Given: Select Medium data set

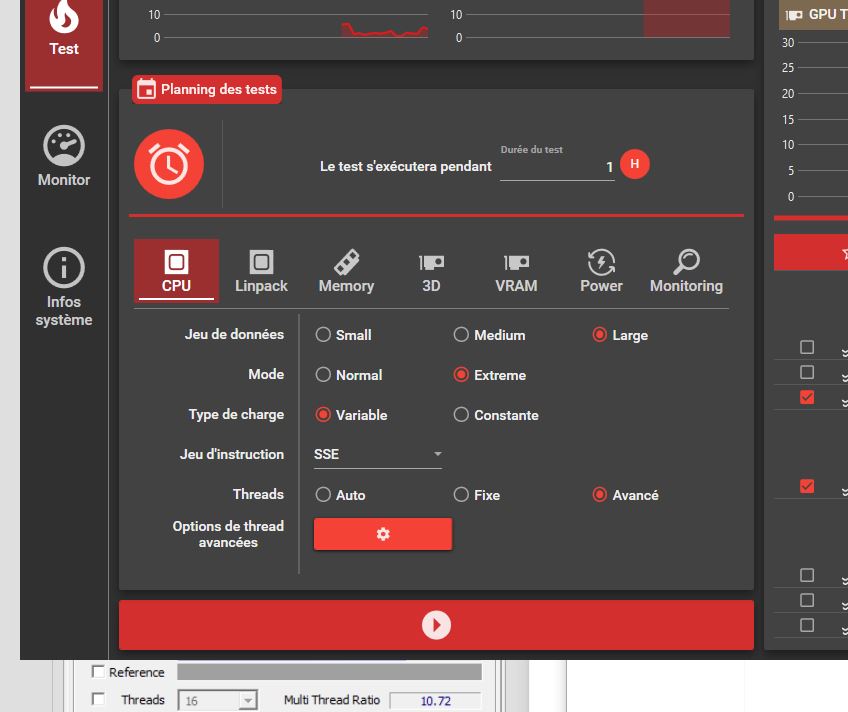Looking at the screenshot, I should point(489,335).
